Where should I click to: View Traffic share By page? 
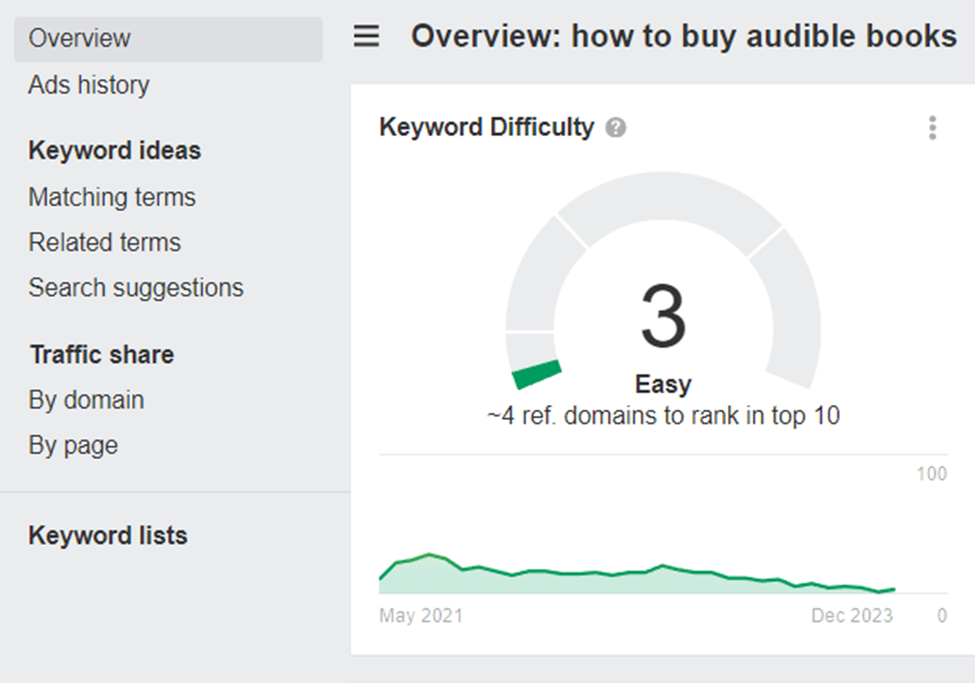coord(73,445)
